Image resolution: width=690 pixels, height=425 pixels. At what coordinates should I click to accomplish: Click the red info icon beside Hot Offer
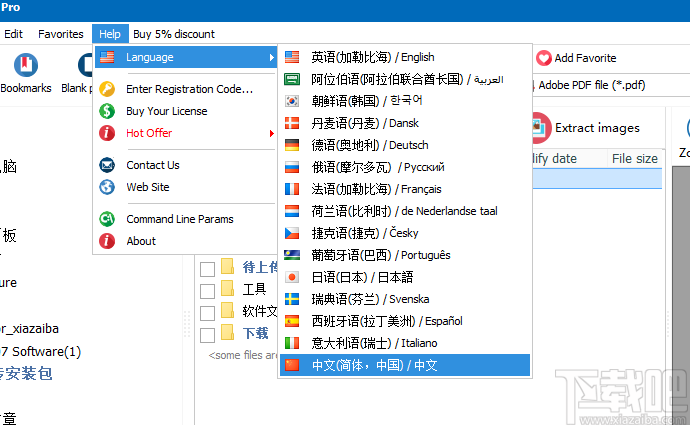coord(107,133)
